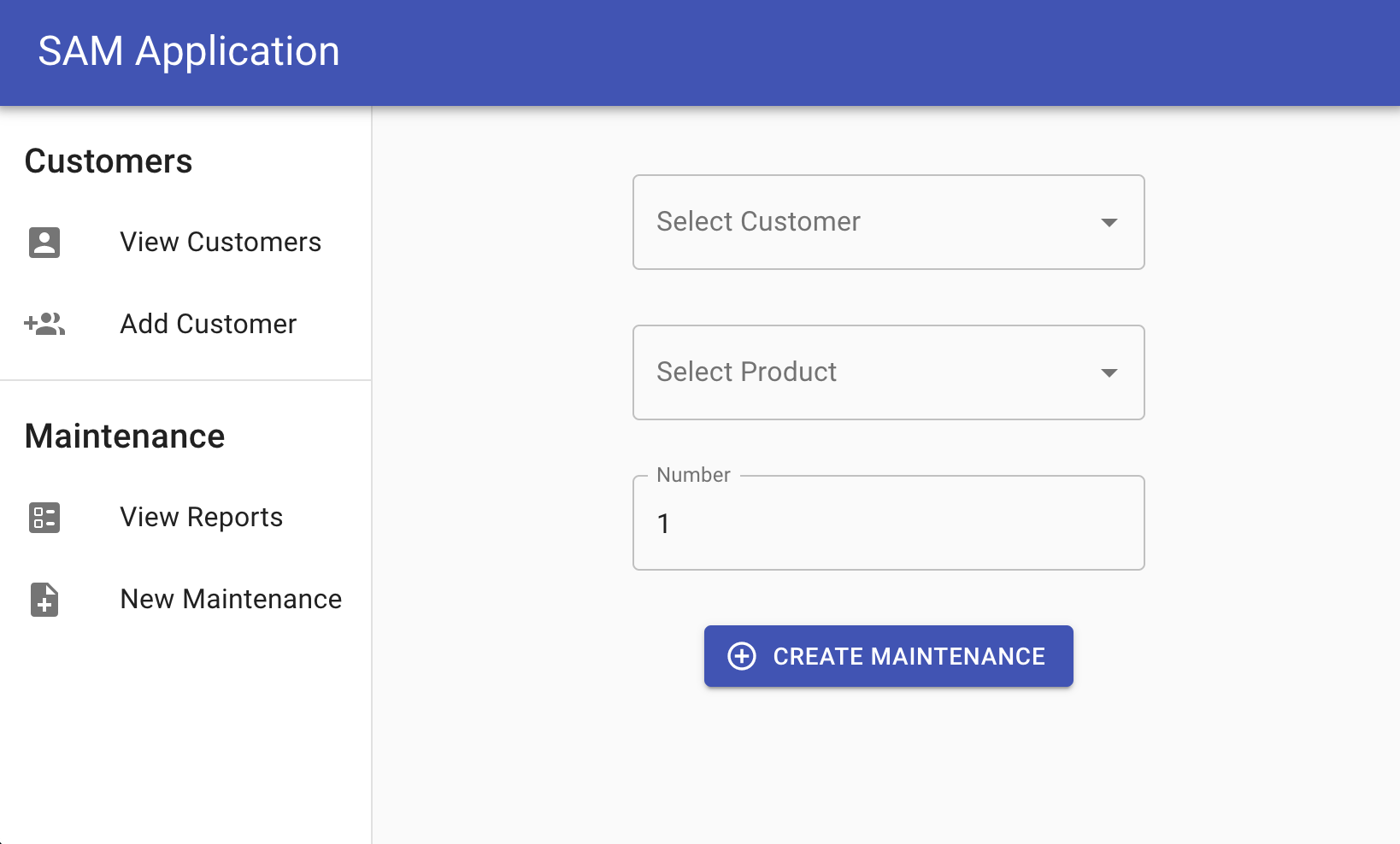Click the Select Product dropdown arrow
The image size is (1400, 844).
point(1109,373)
